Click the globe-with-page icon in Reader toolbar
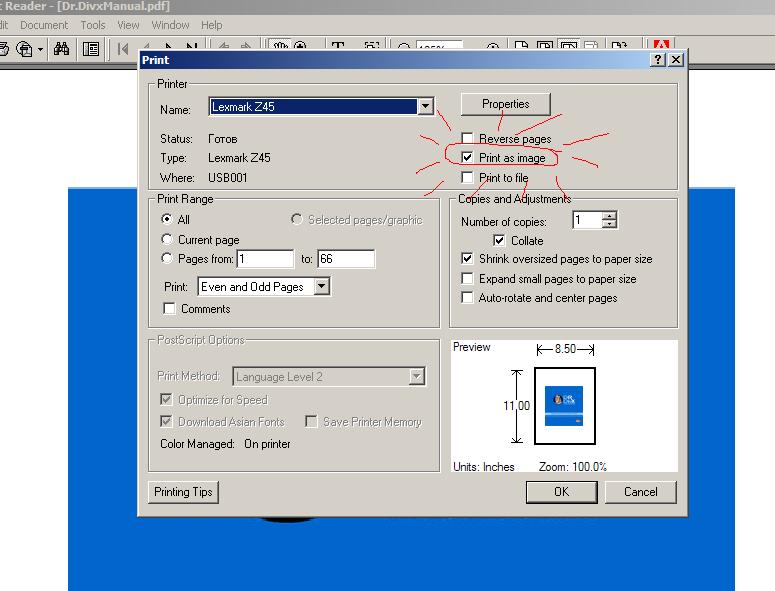Viewport: 775px width, 591px height. pyautogui.click(x=24, y=49)
